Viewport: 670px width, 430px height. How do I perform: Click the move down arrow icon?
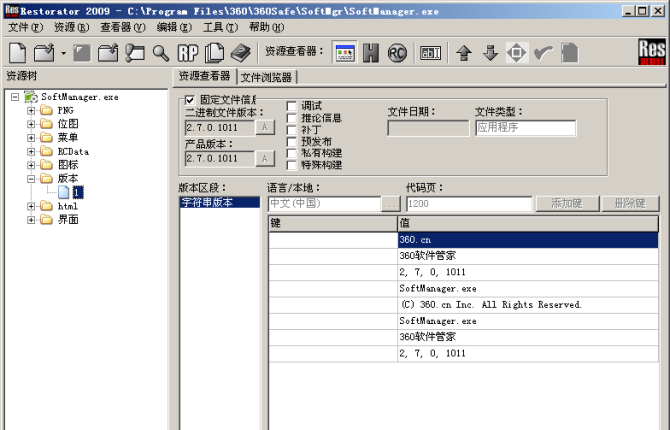(x=491, y=53)
